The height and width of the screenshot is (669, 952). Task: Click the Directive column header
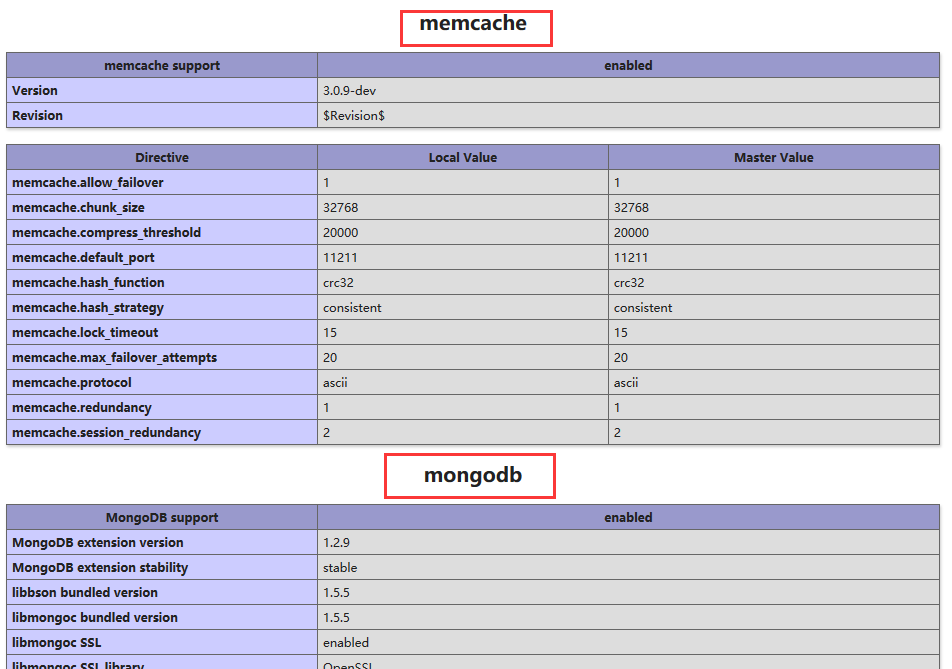pyautogui.click(x=162, y=157)
